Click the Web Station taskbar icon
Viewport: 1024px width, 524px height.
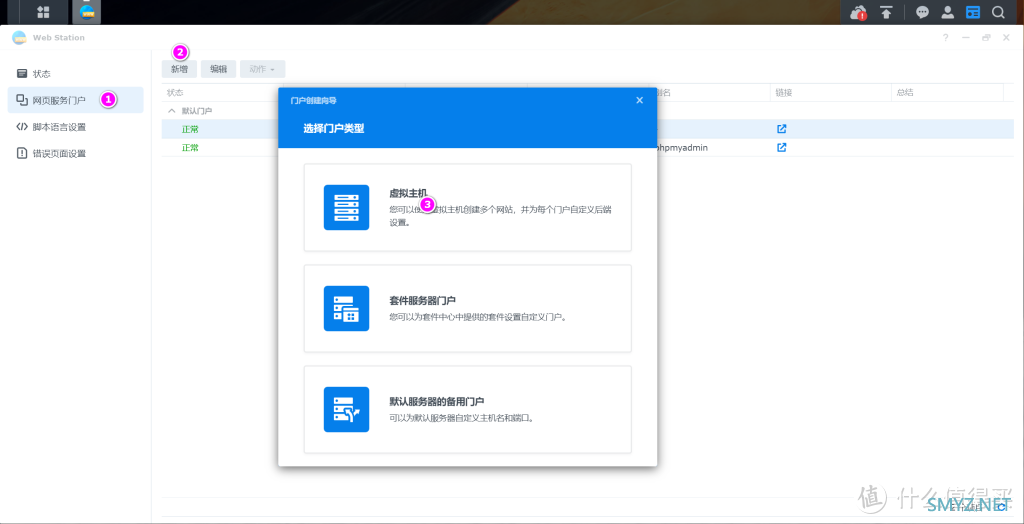(86, 12)
